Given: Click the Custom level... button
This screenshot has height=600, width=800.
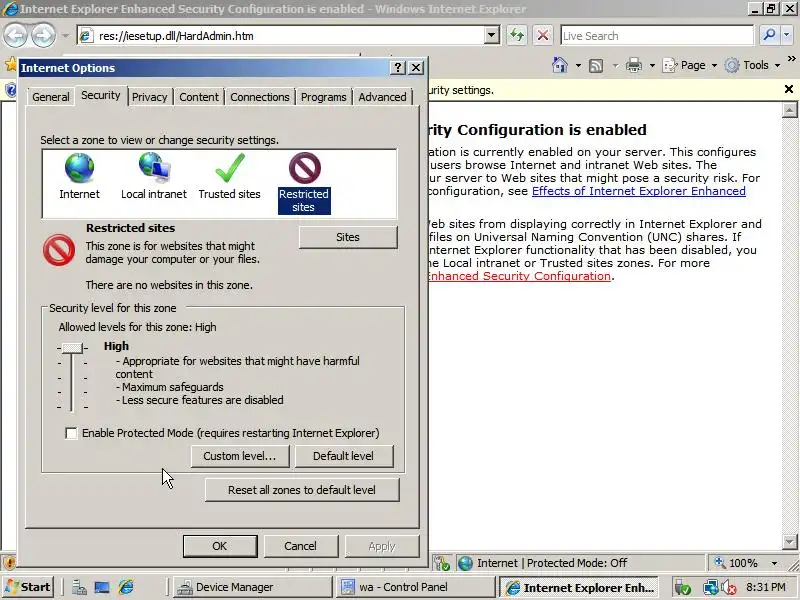Looking at the screenshot, I should (240, 456).
